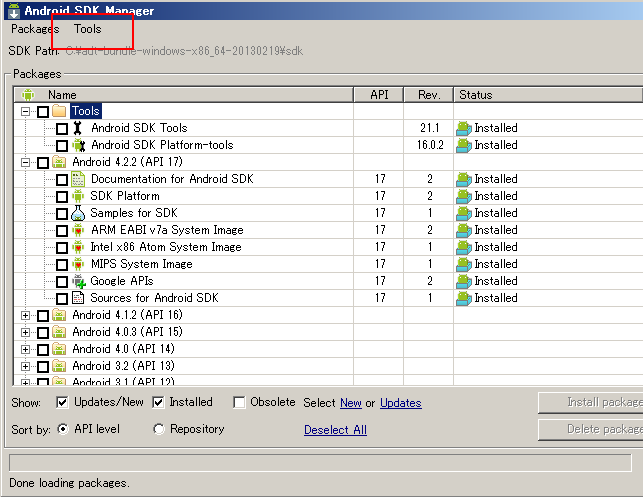Click the Documentation for Android SDK icon
Image resolution: width=643 pixels, height=497 pixels.
78,179
